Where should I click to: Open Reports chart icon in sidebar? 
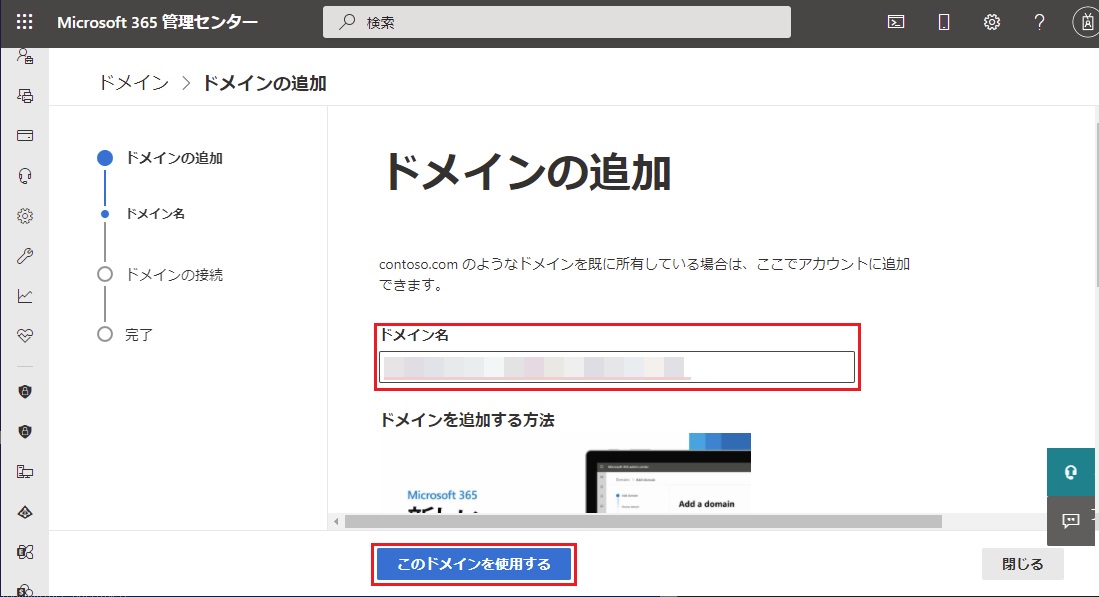25,296
